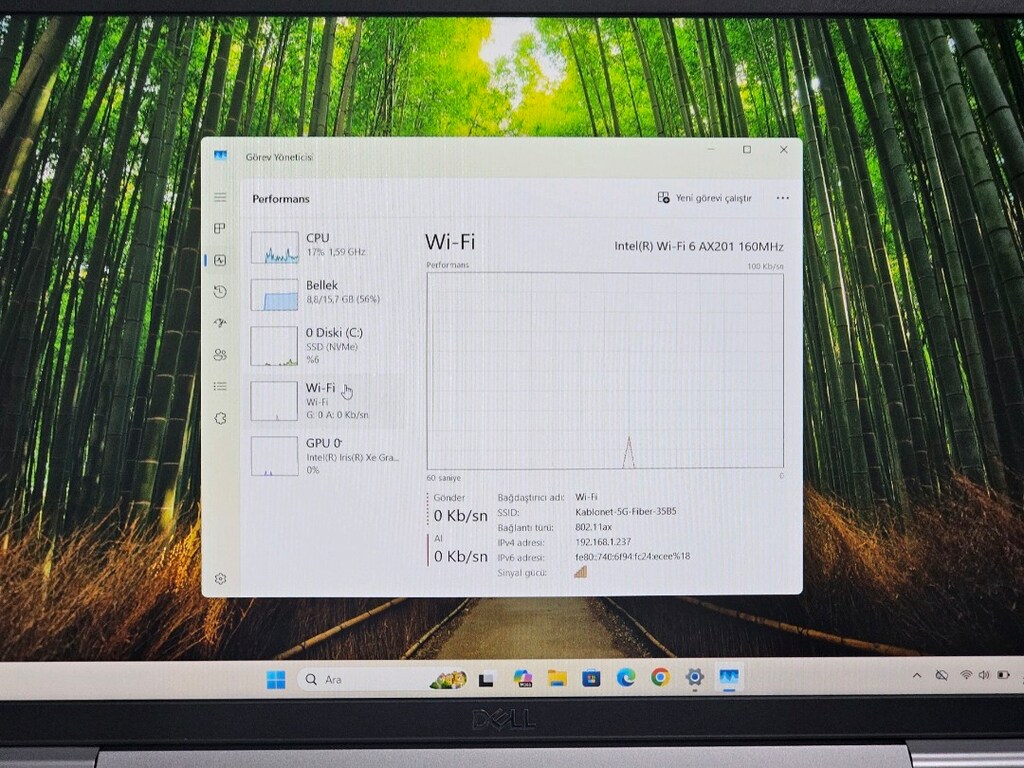Open the three-dots more options menu
The image size is (1024, 768).
tap(782, 198)
